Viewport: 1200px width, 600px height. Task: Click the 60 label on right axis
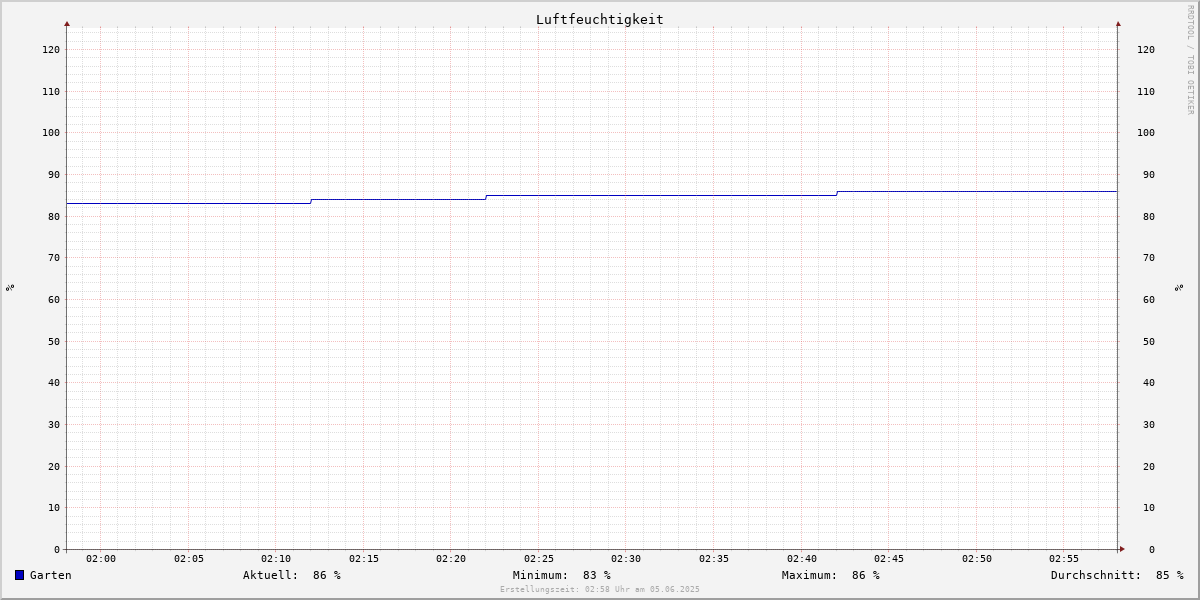coord(1149,300)
